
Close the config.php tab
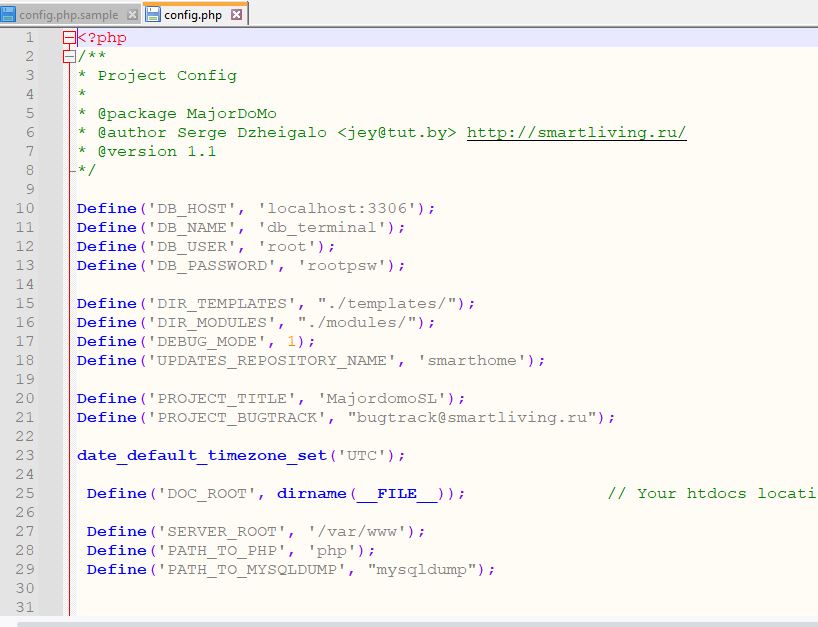(236, 15)
